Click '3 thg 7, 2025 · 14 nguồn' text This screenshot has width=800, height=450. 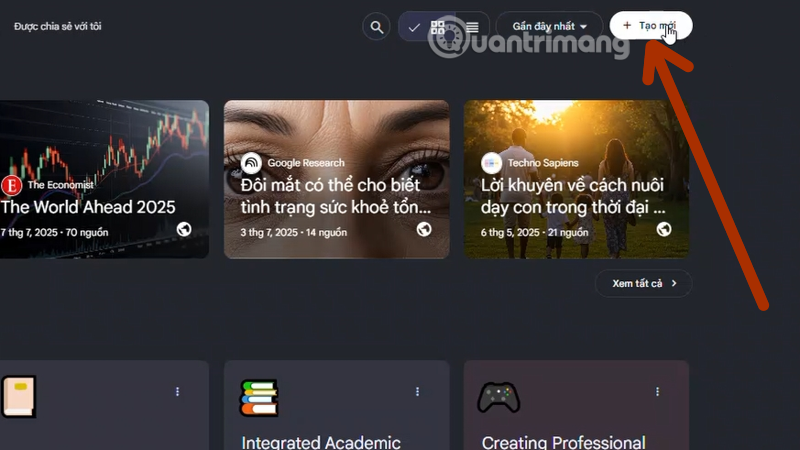coord(293,233)
